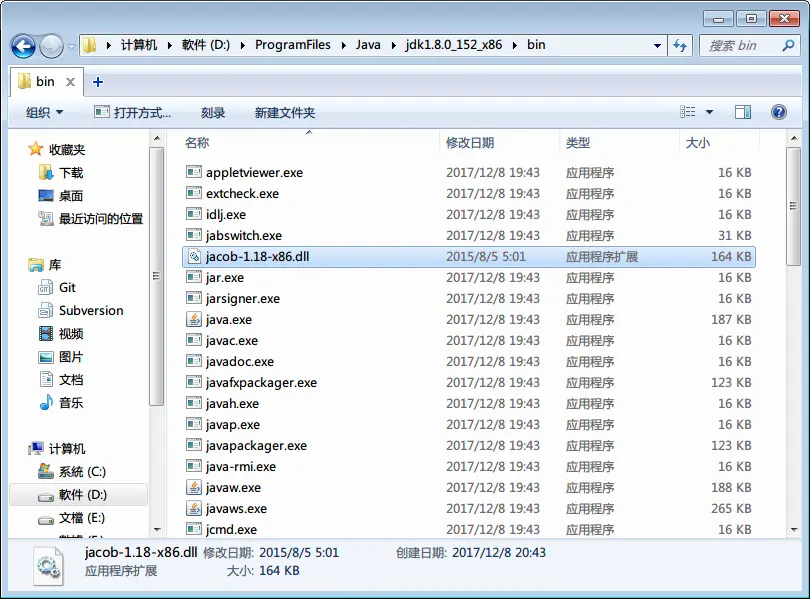This screenshot has width=810, height=599.
Task: Select java-rmi.exe in the file list
Action: [x=469, y=466]
